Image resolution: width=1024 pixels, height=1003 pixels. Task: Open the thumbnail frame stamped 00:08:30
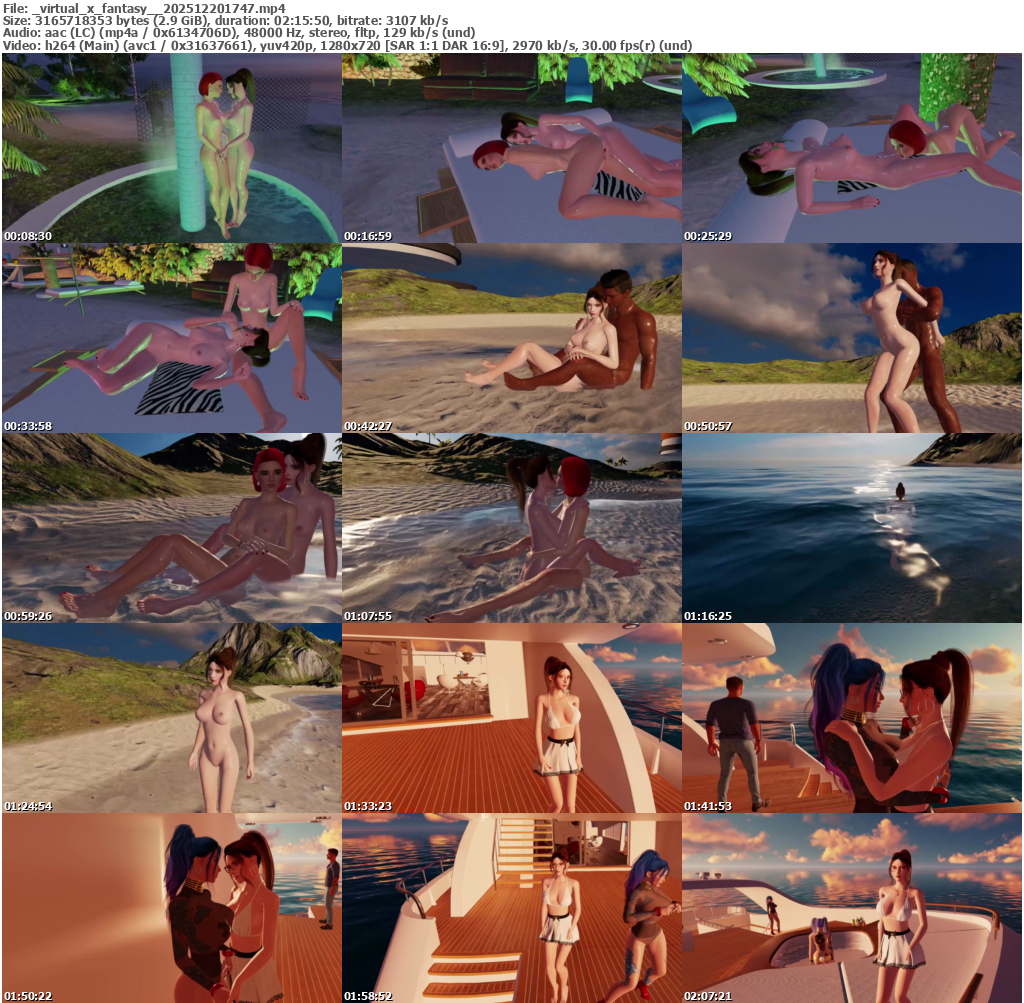(x=172, y=148)
